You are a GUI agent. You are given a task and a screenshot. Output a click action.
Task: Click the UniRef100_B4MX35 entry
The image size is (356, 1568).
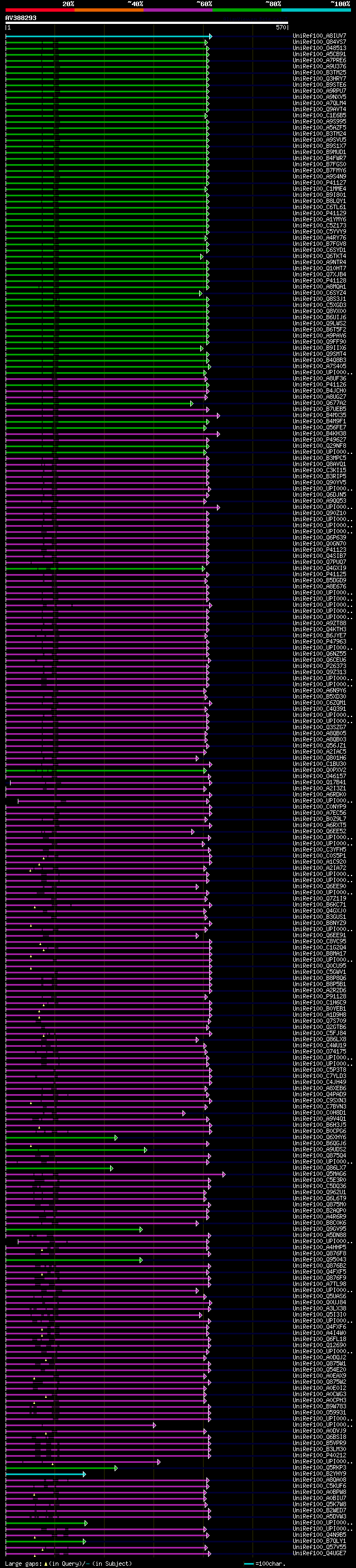[319, 415]
